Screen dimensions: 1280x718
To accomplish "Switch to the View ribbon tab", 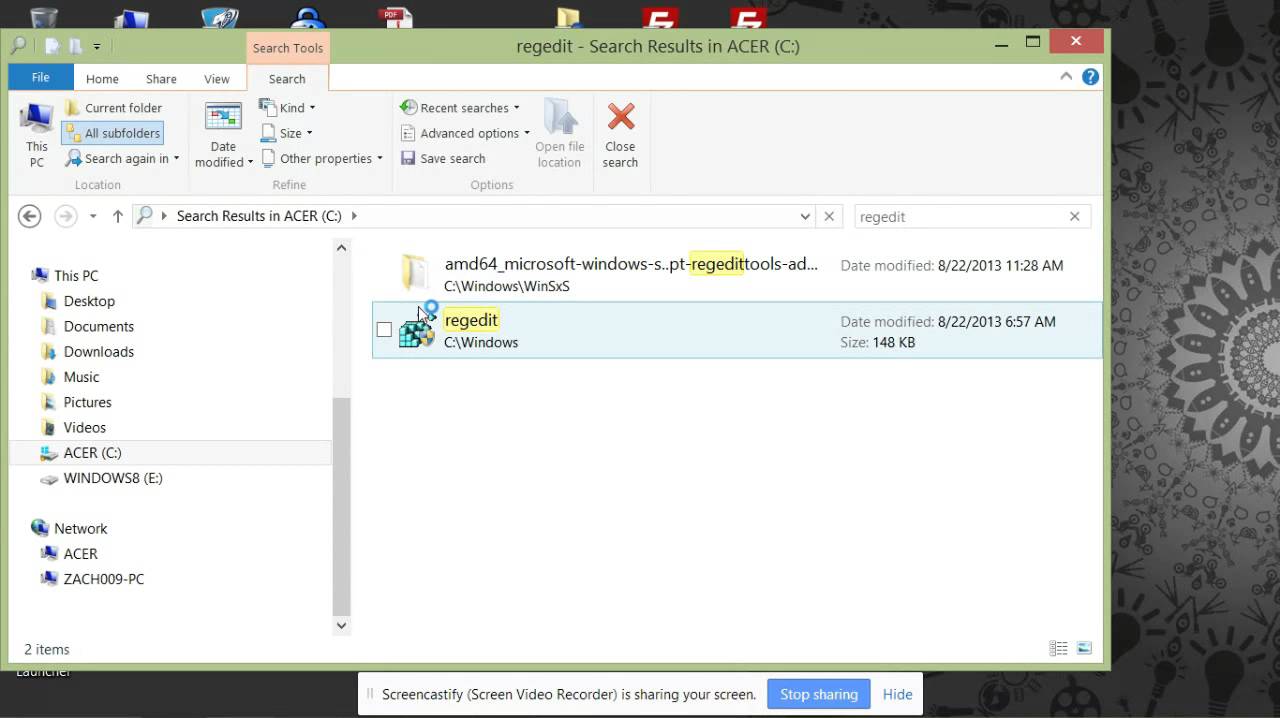I will click(217, 79).
